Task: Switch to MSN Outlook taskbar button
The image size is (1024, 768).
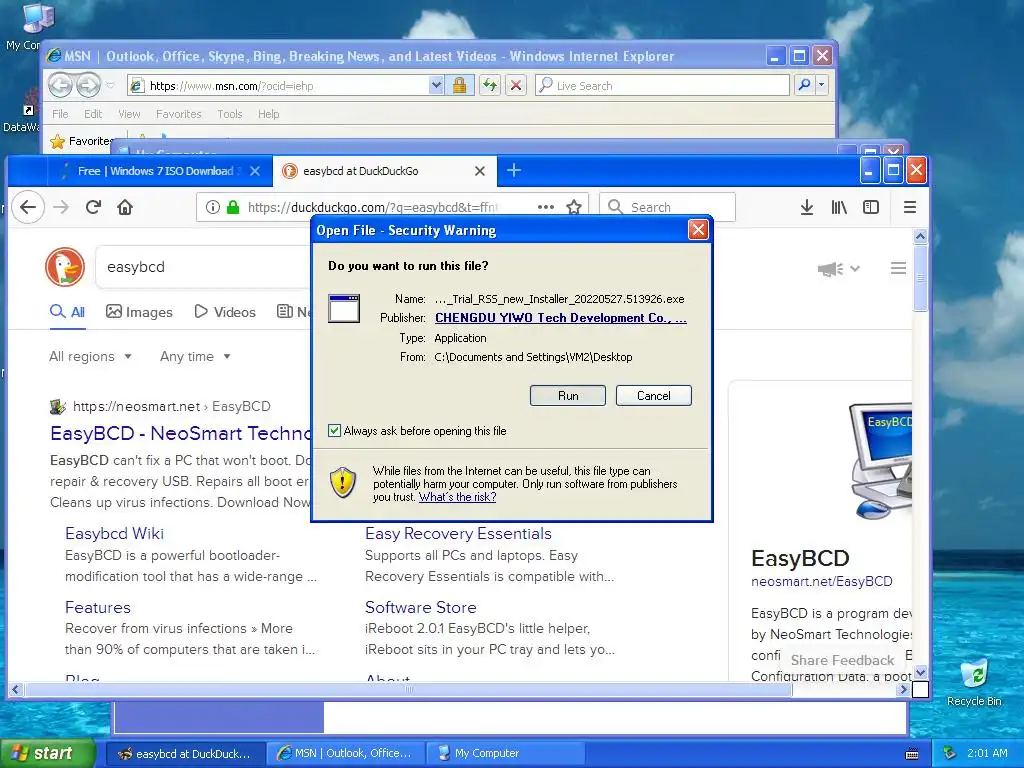Action: coord(346,754)
